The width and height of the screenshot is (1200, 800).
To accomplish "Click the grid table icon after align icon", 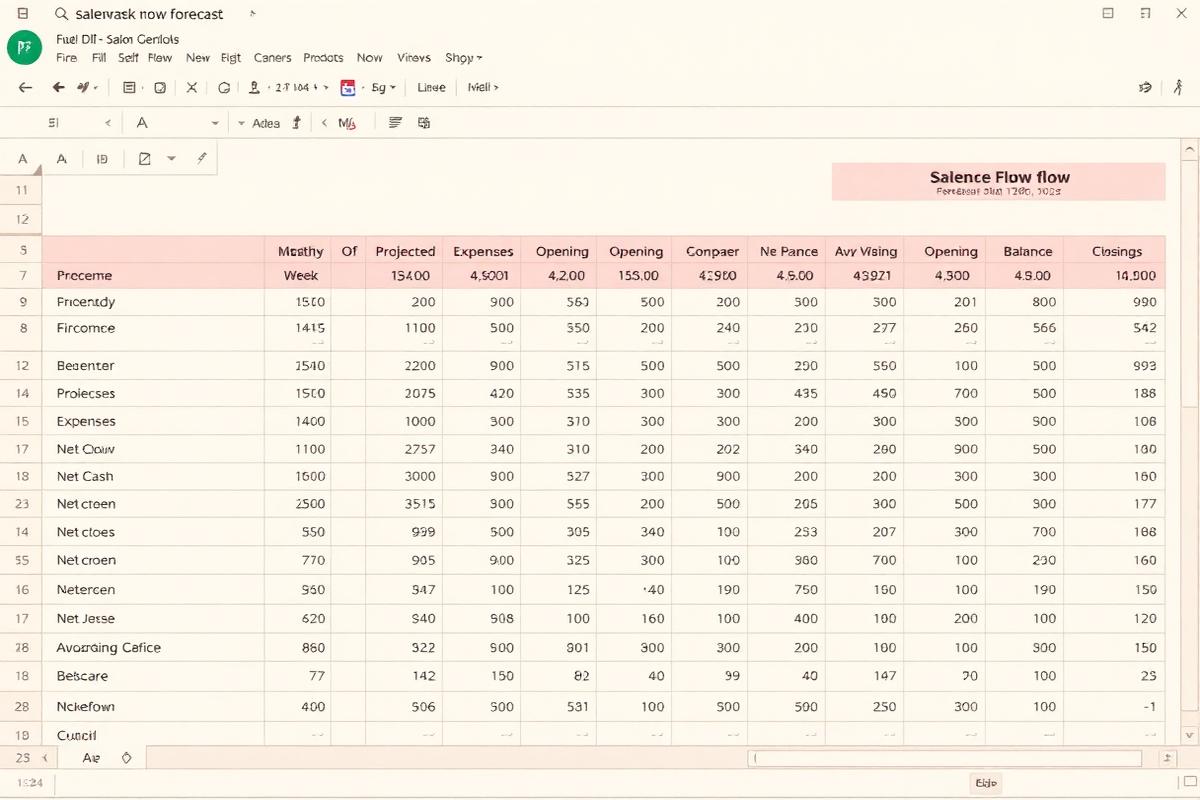I will click(424, 123).
